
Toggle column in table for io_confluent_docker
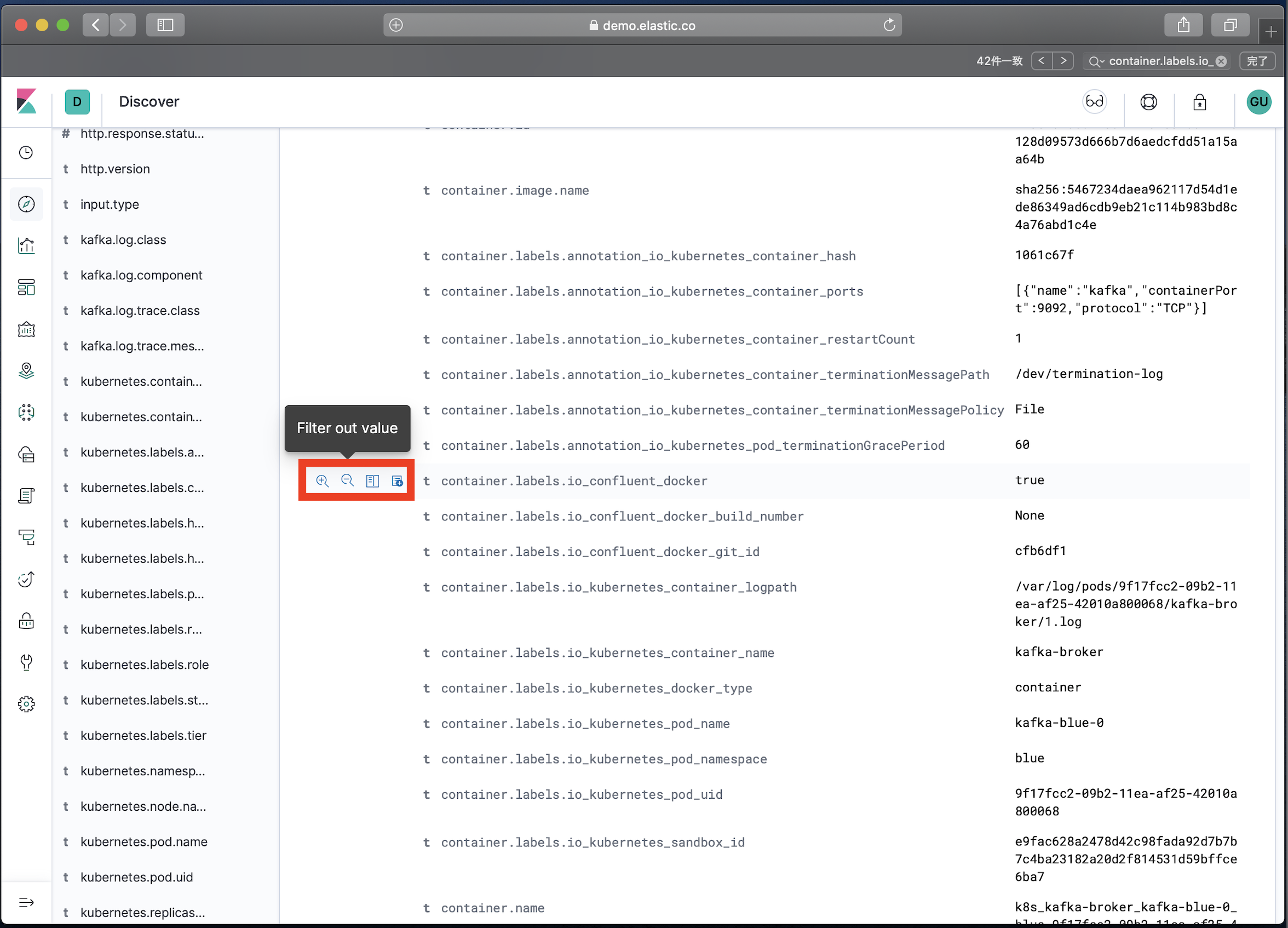[x=372, y=481]
